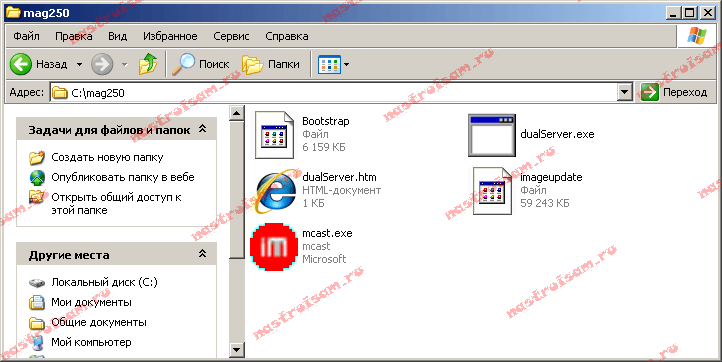
Task: Click the Views grid icon
Action: click(329, 64)
